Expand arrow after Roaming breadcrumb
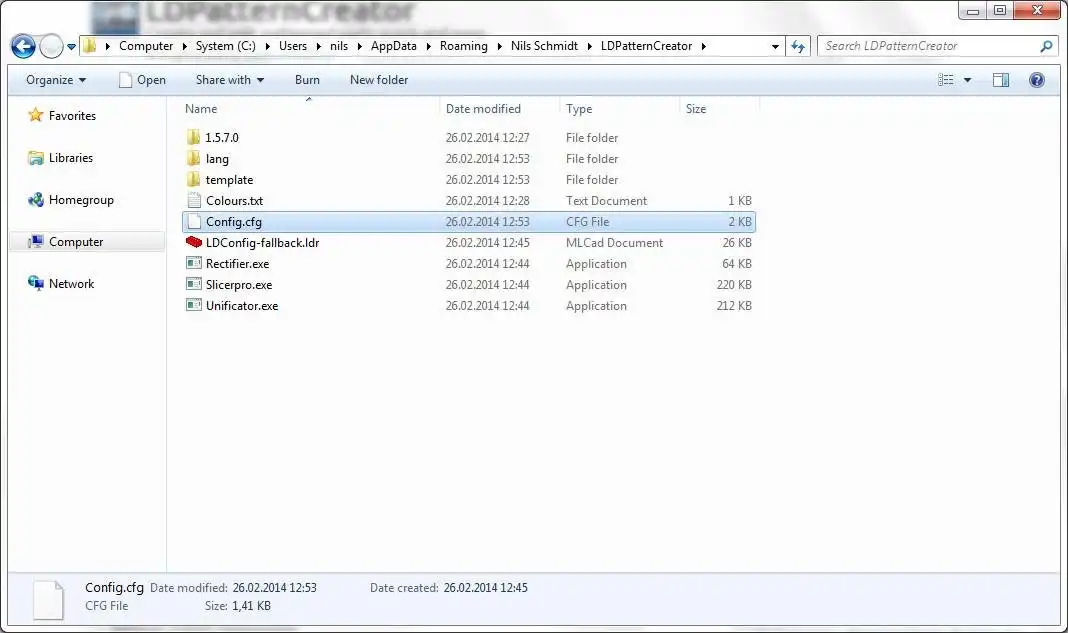1068x633 pixels. 499,46
